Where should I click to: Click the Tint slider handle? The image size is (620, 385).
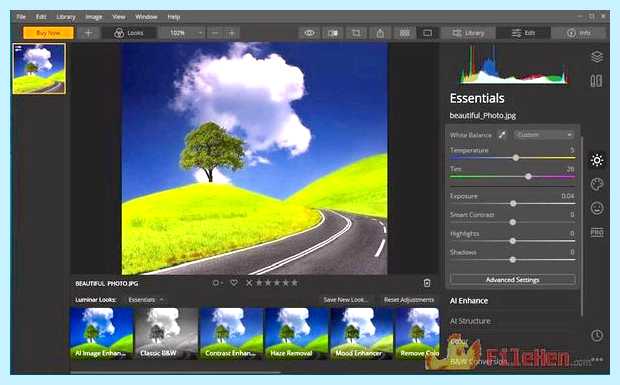[x=528, y=177]
